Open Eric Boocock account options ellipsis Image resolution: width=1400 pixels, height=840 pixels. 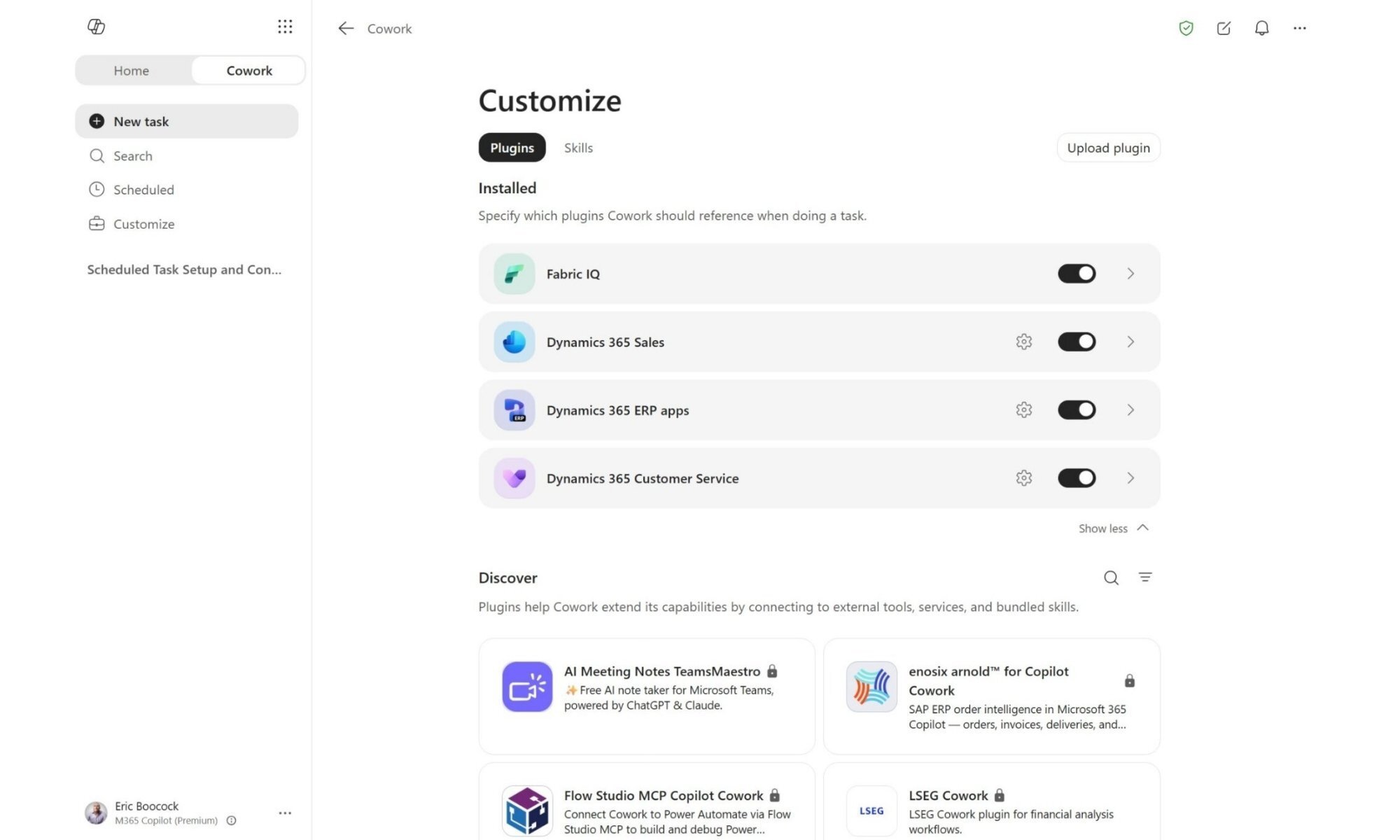pyautogui.click(x=285, y=813)
